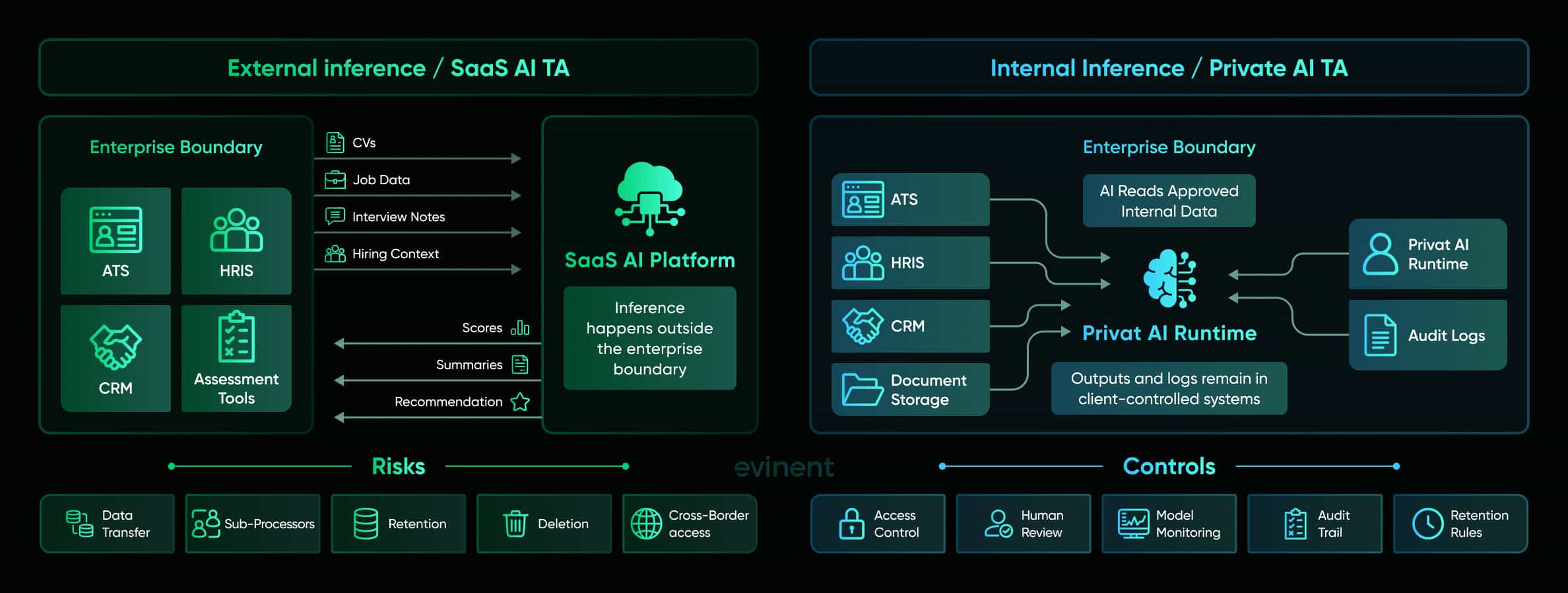Click the Interview Notes chat icon
Screen dimensions: 1568x593
click(335, 216)
